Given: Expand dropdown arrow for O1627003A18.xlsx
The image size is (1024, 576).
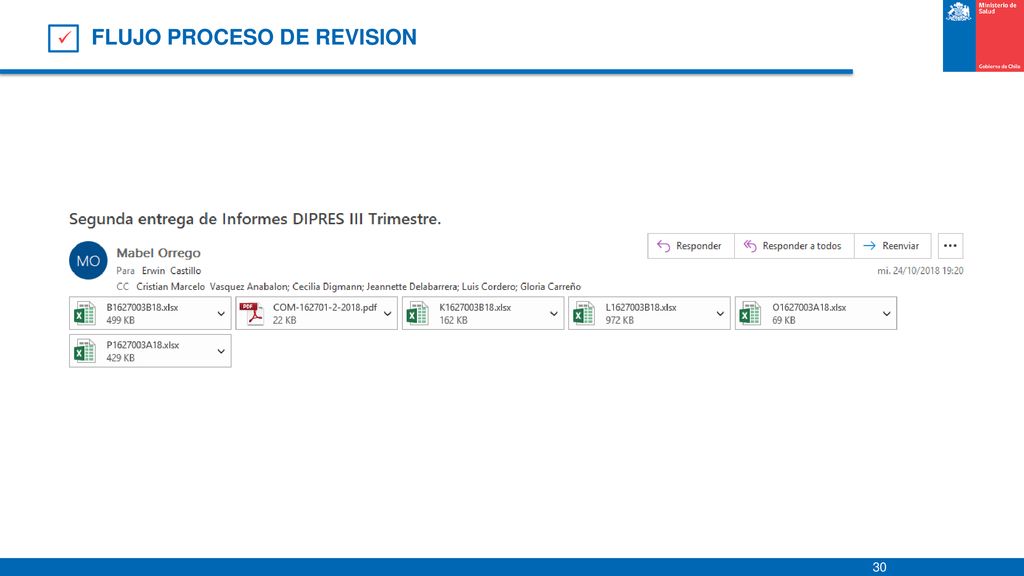Looking at the screenshot, I should [886, 313].
